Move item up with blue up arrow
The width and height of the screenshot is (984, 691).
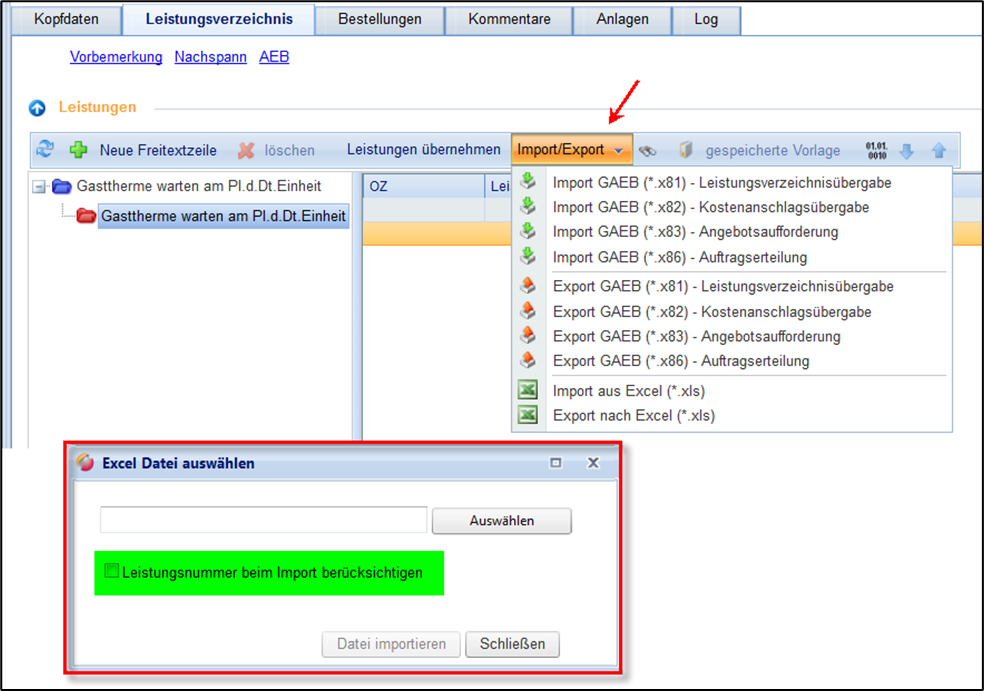(x=938, y=151)
